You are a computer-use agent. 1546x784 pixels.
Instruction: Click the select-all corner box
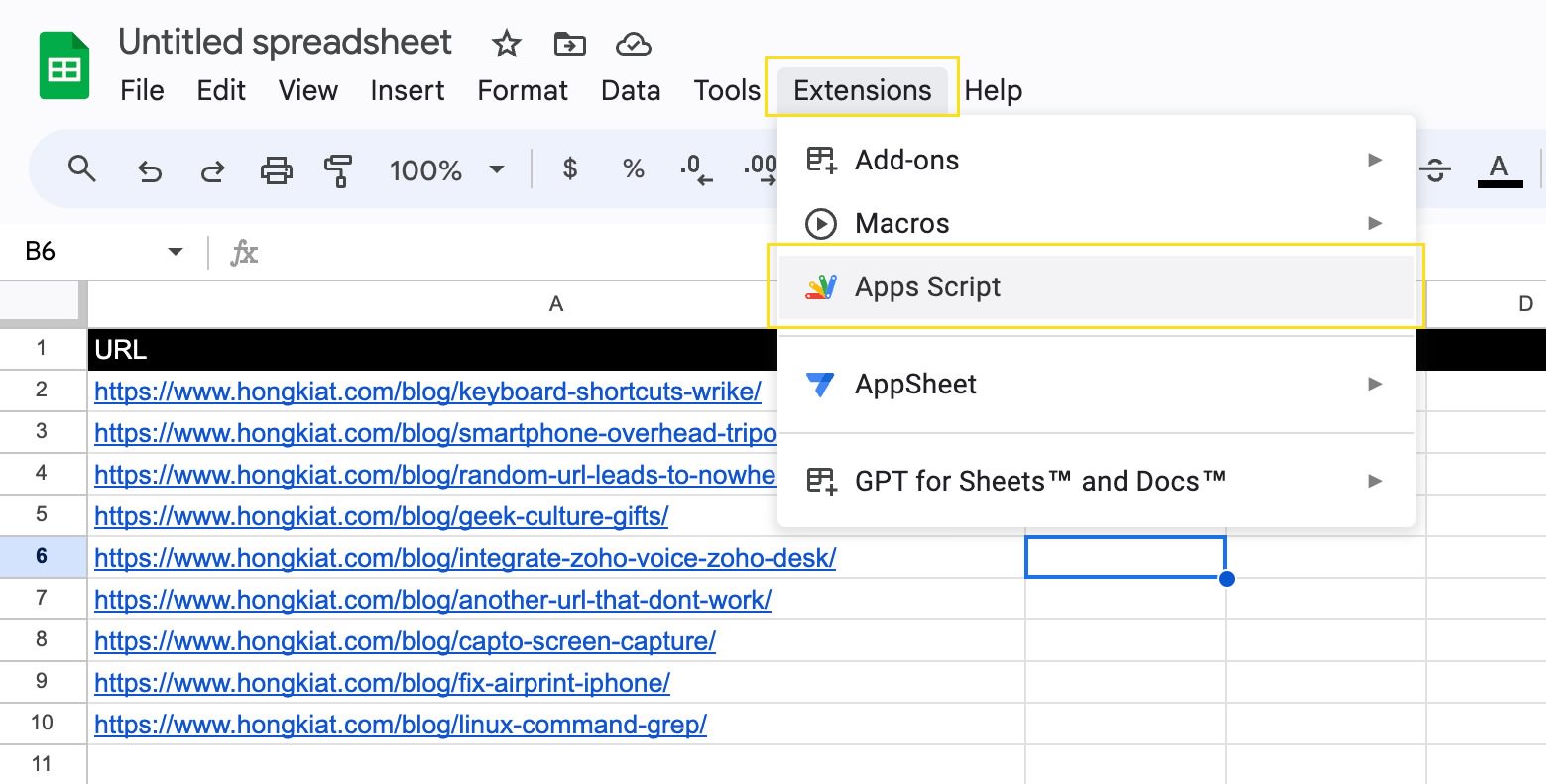coord(42,302)
